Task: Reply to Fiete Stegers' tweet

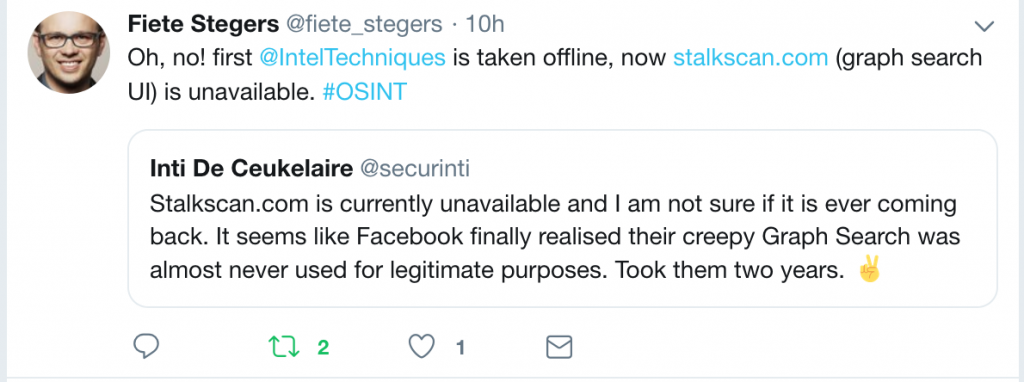Action: [x=146, y=347]
